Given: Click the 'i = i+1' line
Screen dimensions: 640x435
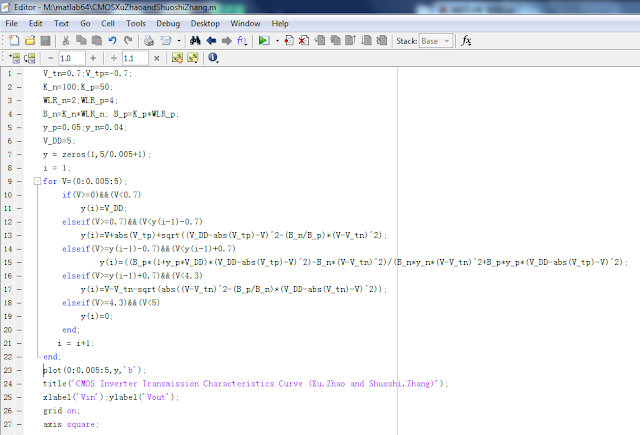Looking at the screenshot, I should point(76,343).
